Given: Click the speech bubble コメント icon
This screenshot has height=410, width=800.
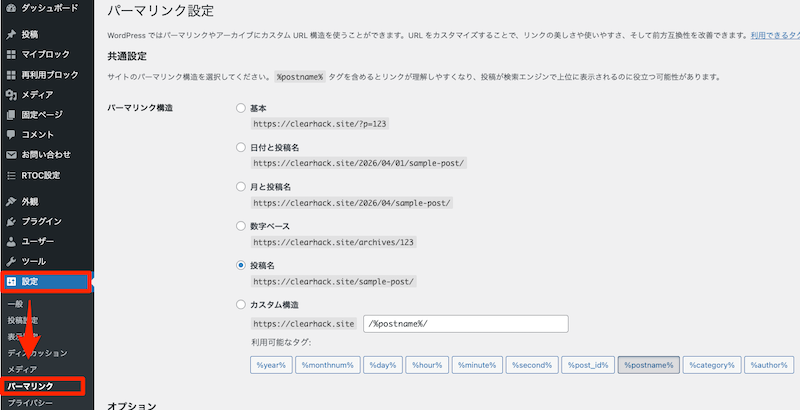Looking at the screenshot, I should [11, 134].
